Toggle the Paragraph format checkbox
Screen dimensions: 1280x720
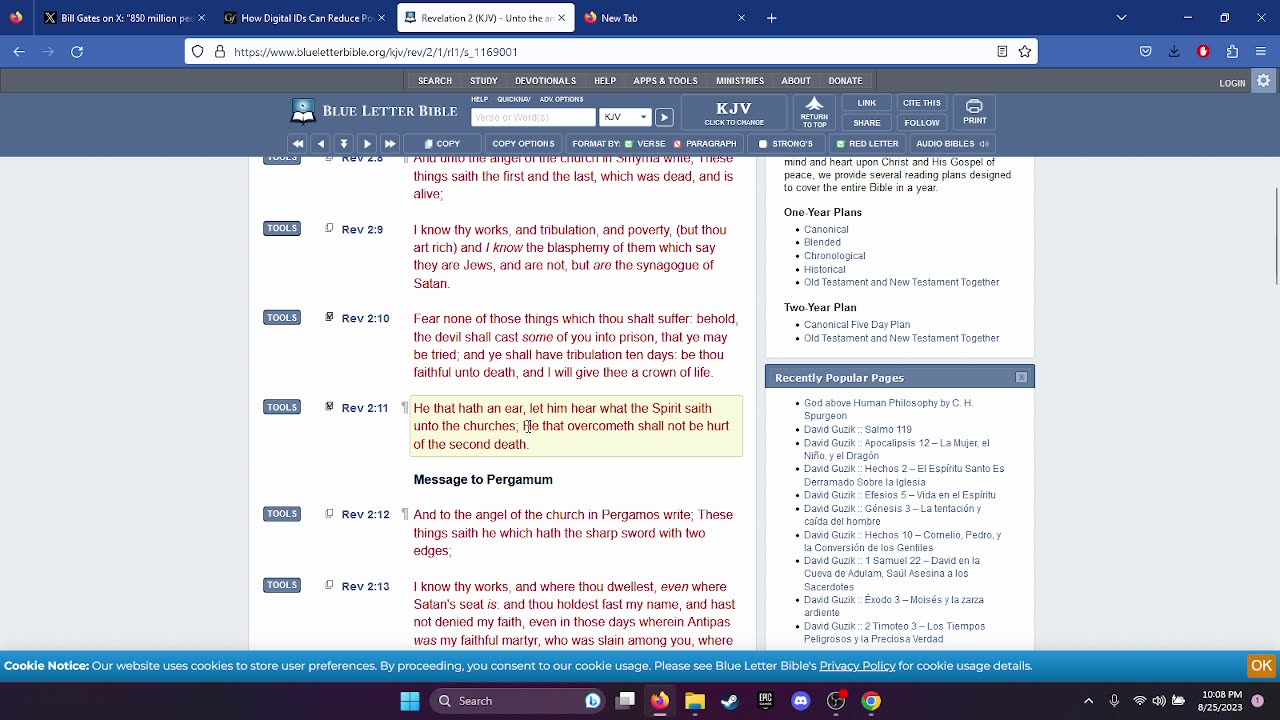click(x=678, y=144)
